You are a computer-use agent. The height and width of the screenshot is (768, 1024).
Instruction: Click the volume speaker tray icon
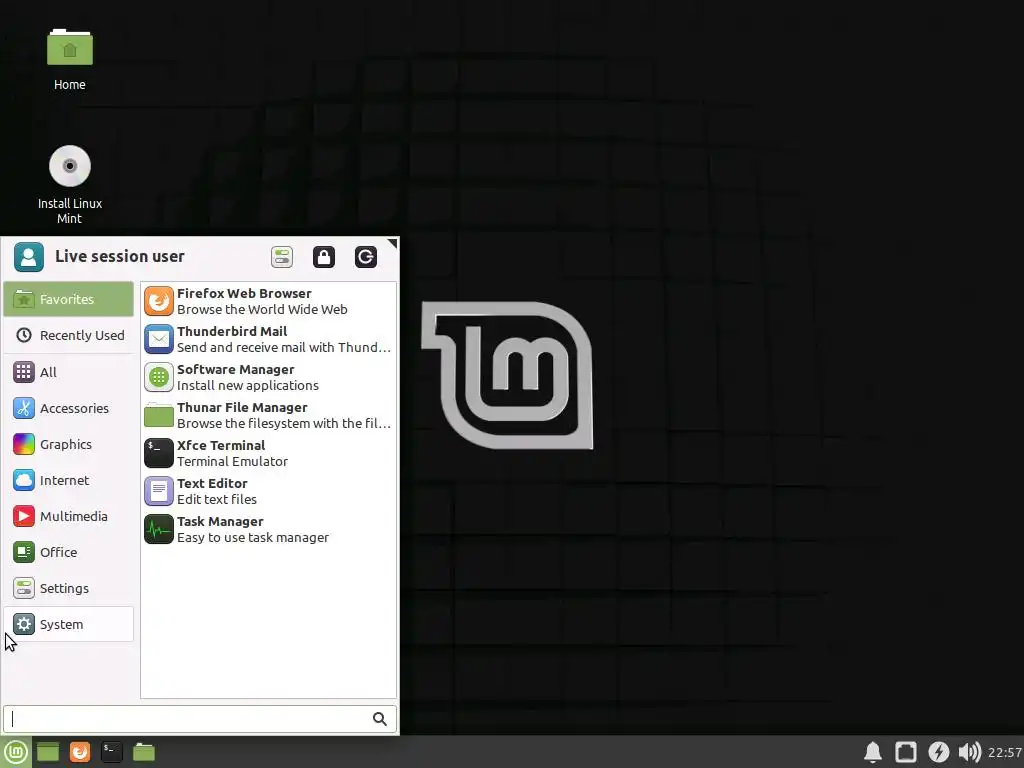point(970,752)
